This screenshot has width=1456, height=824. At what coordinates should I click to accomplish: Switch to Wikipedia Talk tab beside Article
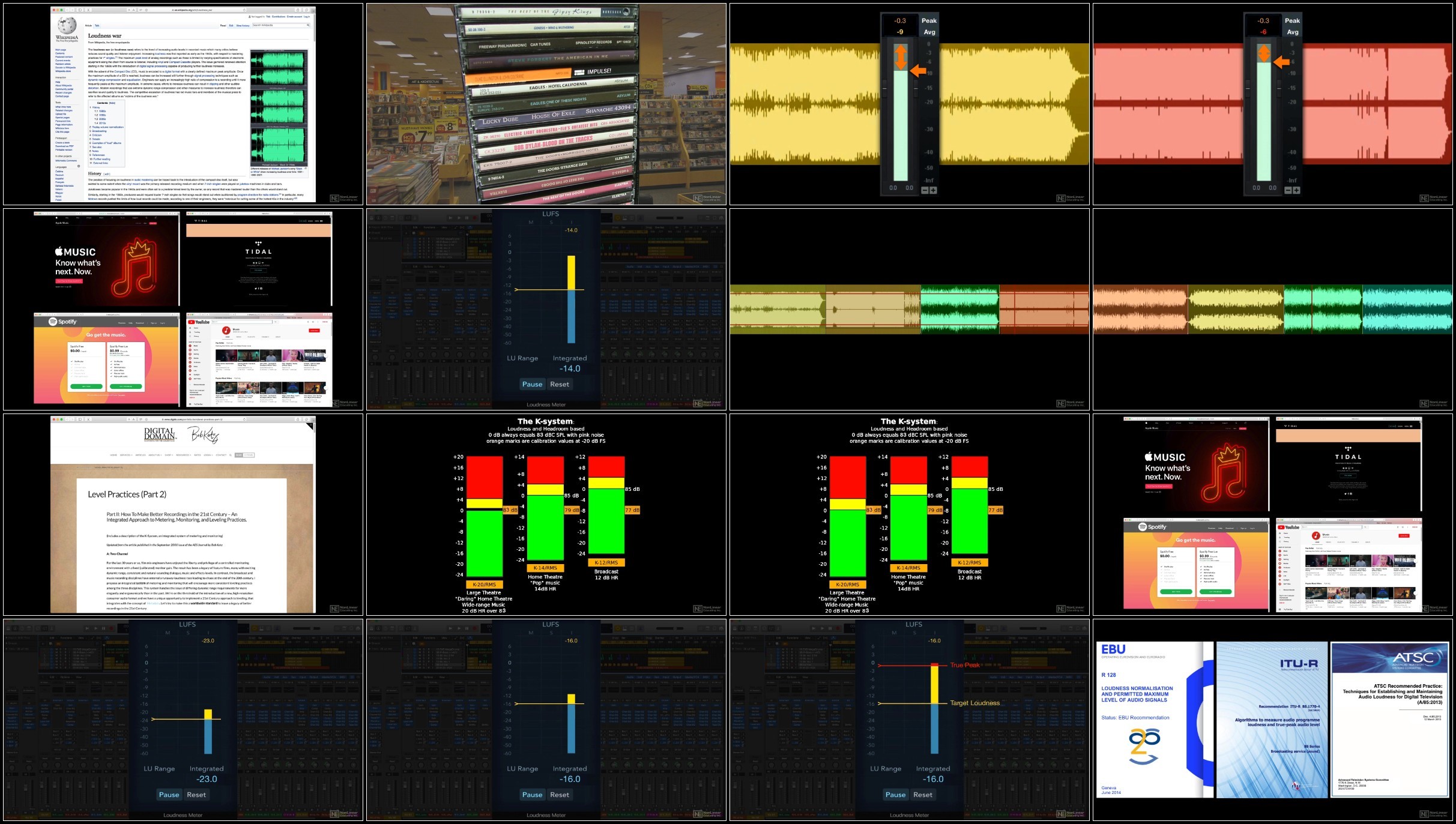(97, 26)
